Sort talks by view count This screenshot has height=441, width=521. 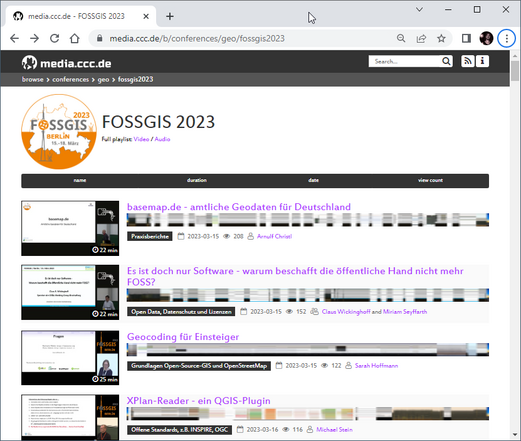coord(430,180)
